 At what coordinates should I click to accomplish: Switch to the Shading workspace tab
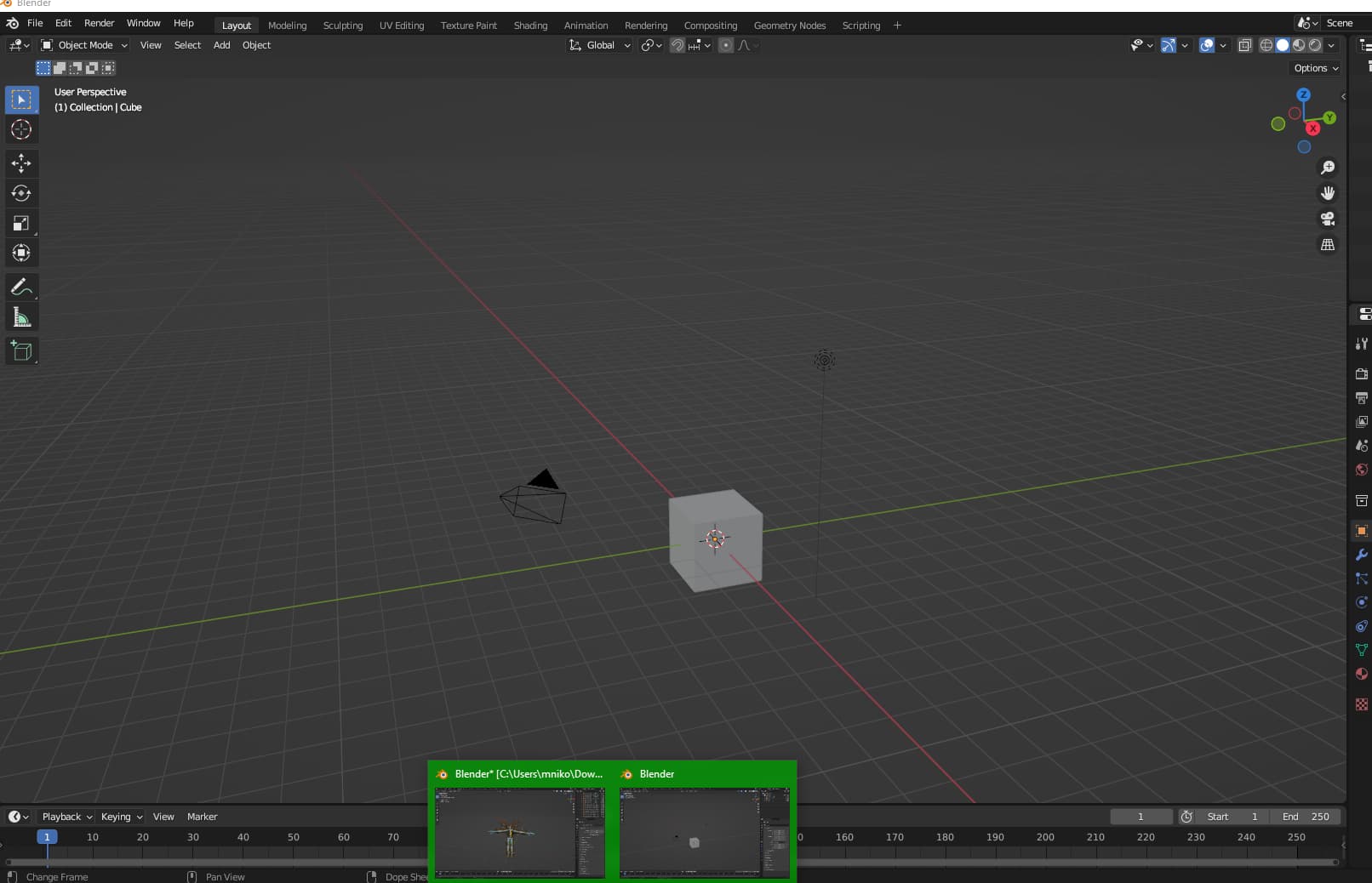[529, 25]
